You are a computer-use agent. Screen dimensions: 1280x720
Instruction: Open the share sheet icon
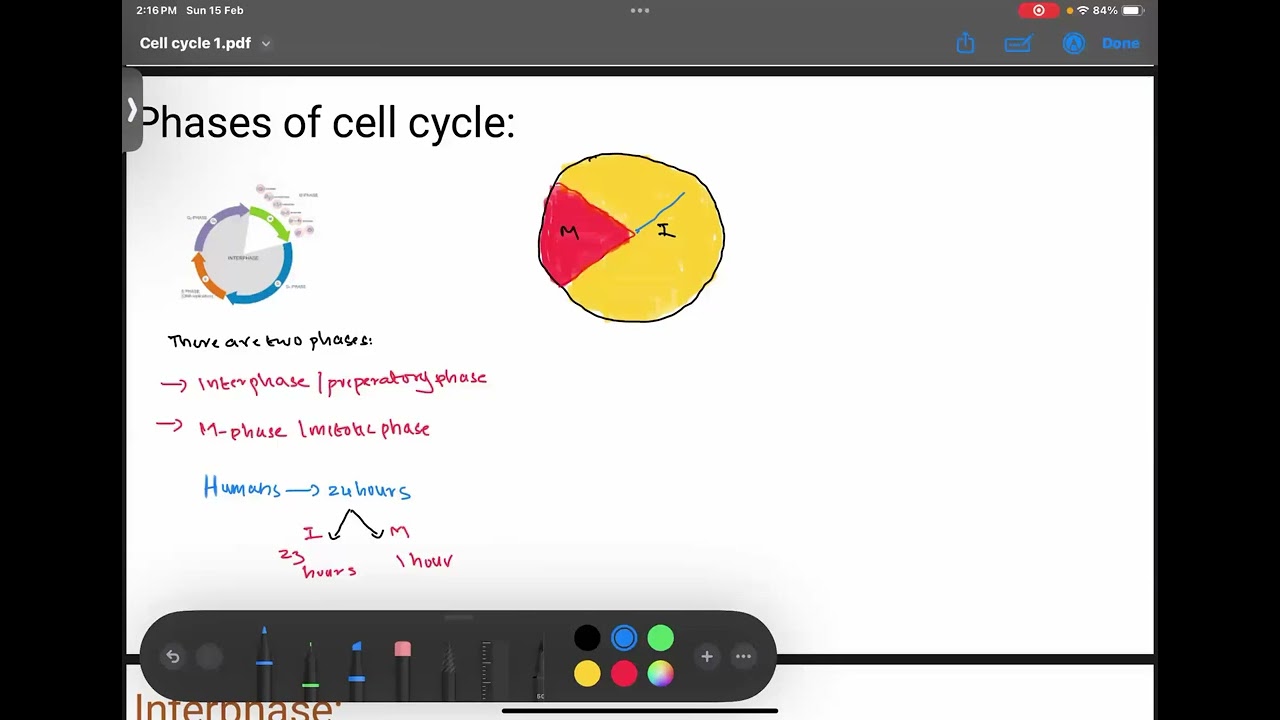[965, 43]
